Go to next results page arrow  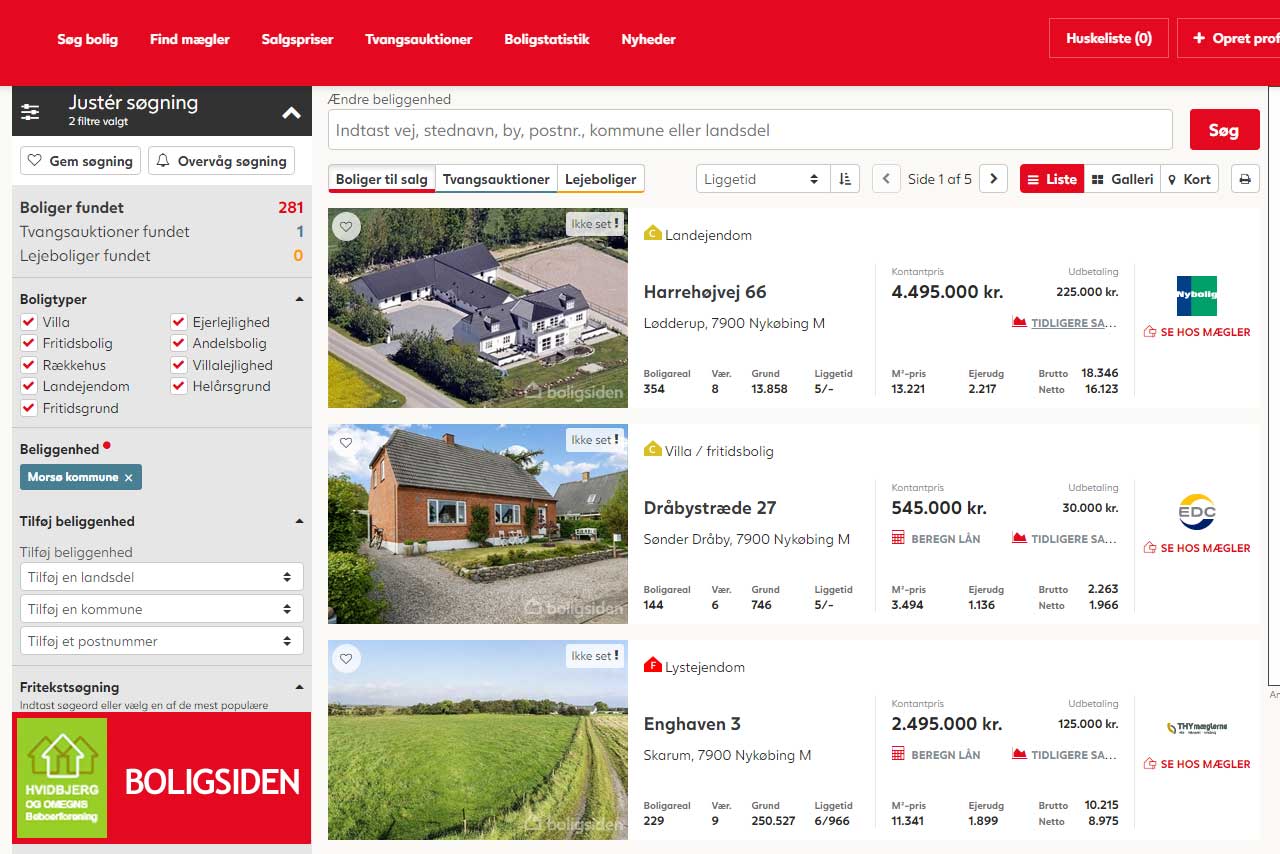[x=993, y=179]
